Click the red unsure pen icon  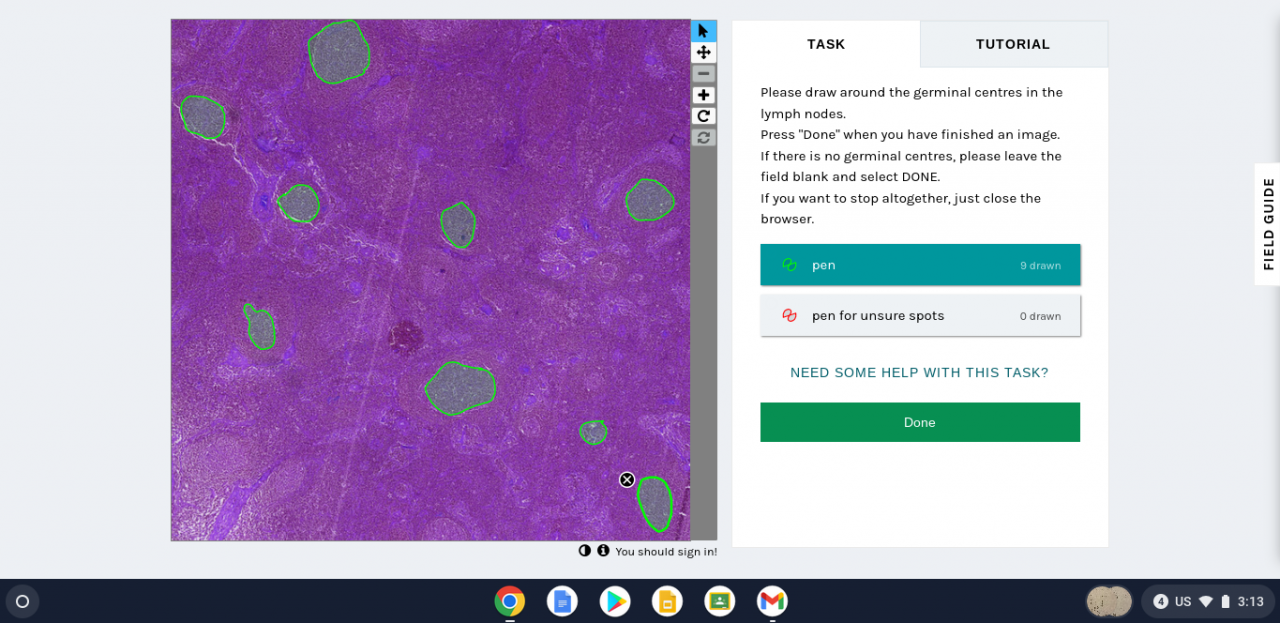click(x=789, y=316)
